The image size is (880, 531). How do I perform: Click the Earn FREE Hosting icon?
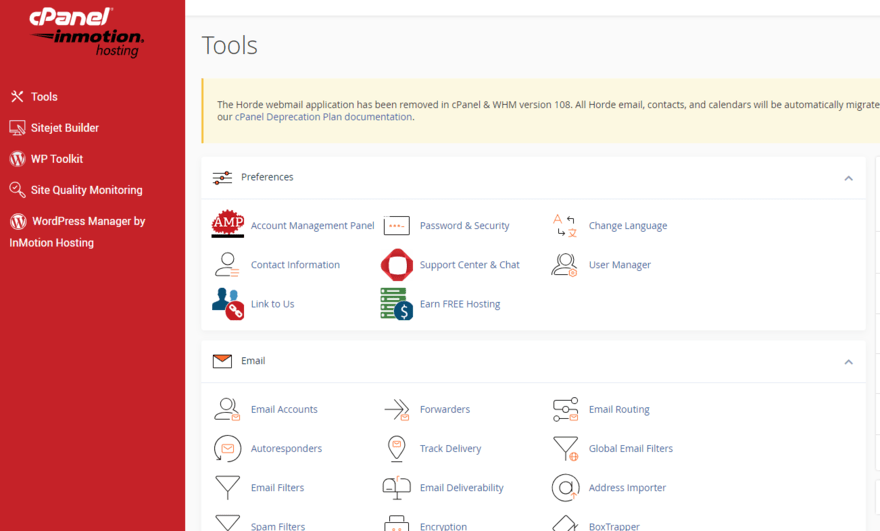(x=397, y=304)
